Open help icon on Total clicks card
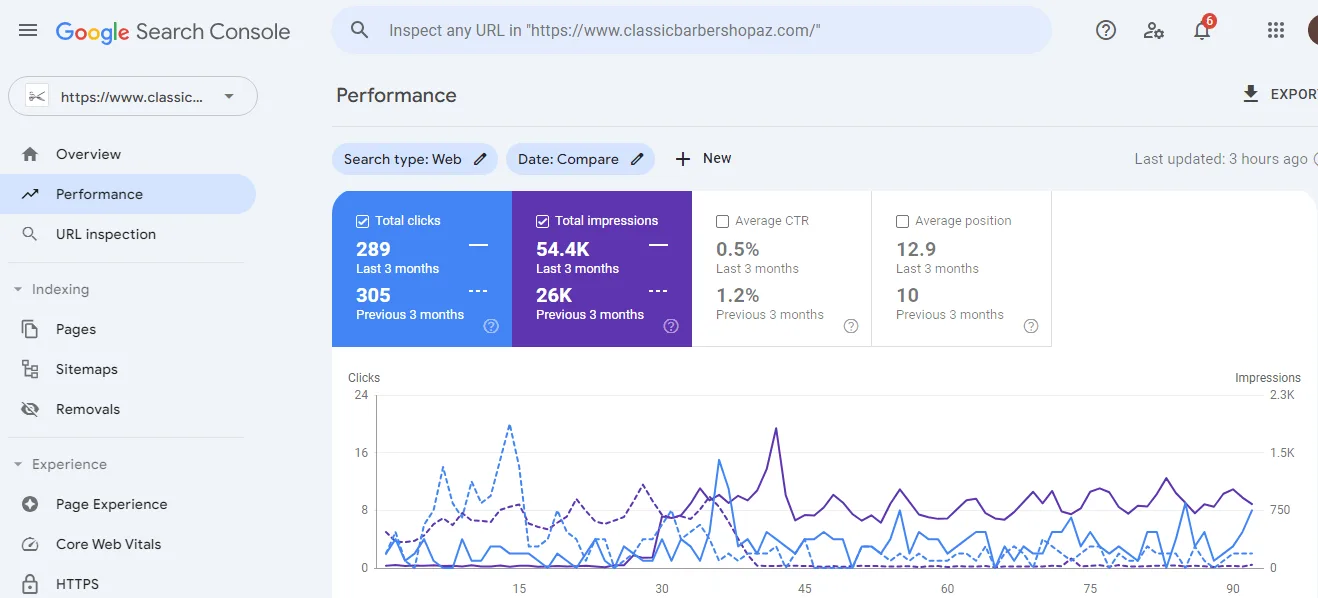Screen dimensions: 1318x598 tap(491, 326)
